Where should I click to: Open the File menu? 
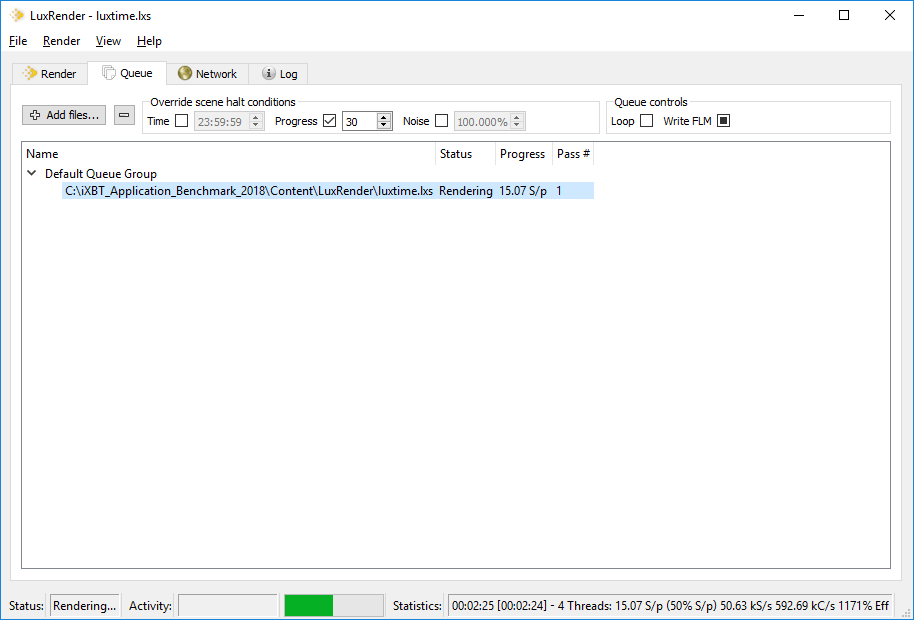18,41
